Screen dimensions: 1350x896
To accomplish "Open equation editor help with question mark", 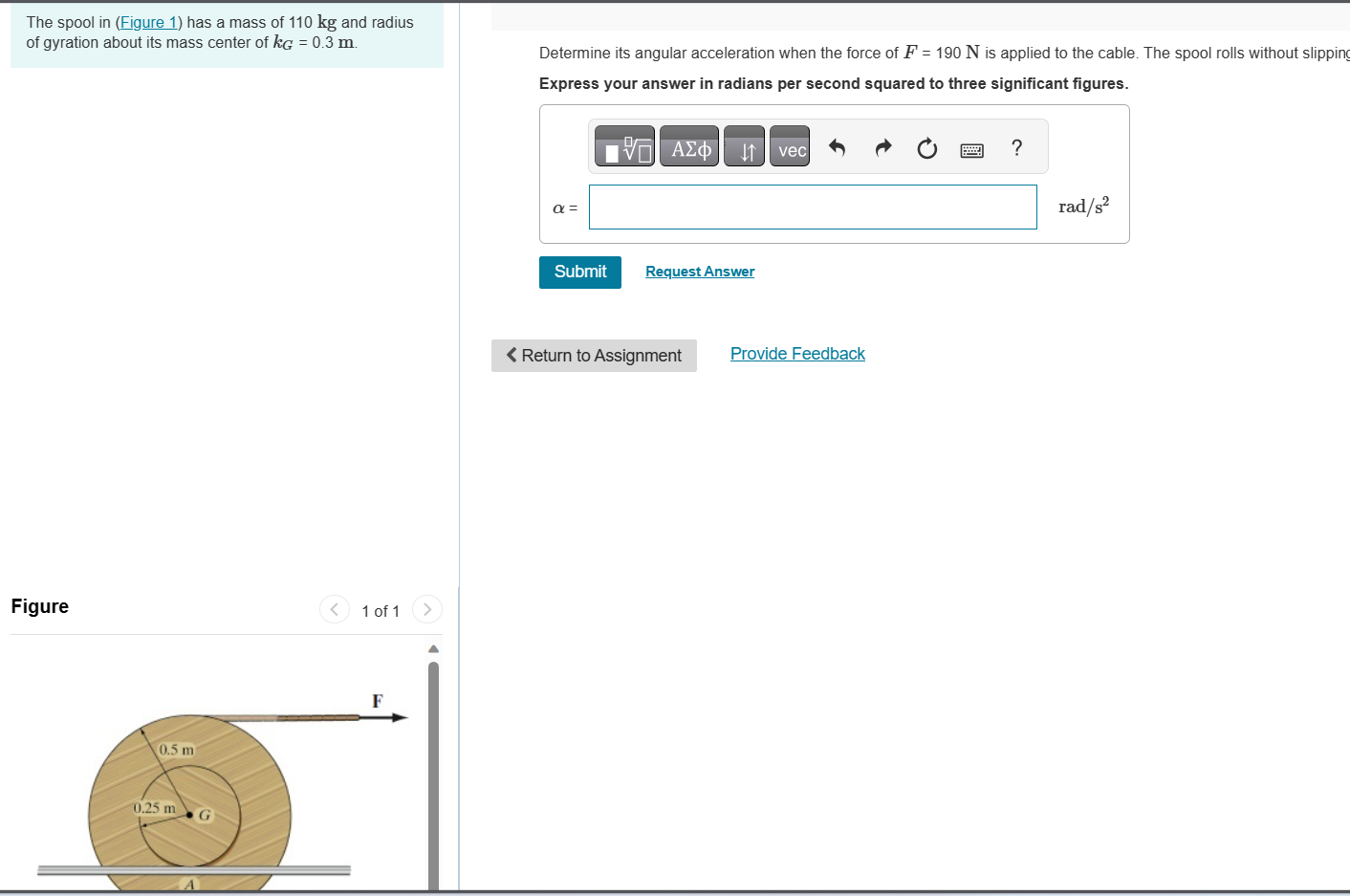I will click(1016, 146).
